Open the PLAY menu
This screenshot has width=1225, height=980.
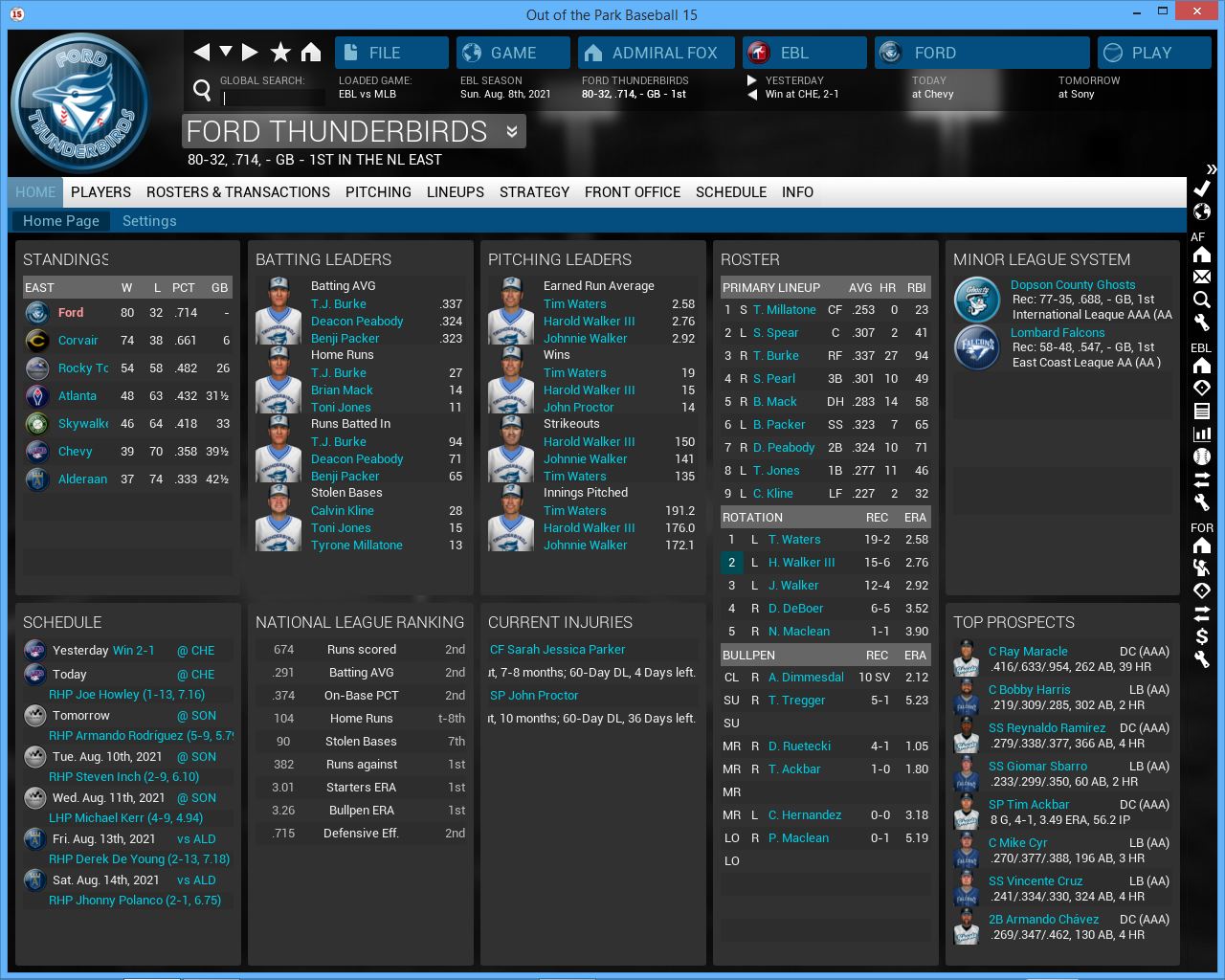(x=1154, y=53)
